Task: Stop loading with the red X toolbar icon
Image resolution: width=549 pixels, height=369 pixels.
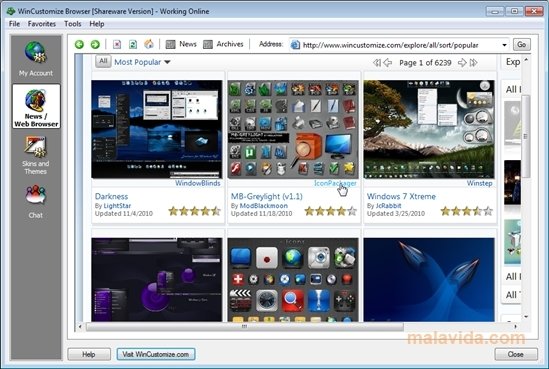Action: point(117,44)
